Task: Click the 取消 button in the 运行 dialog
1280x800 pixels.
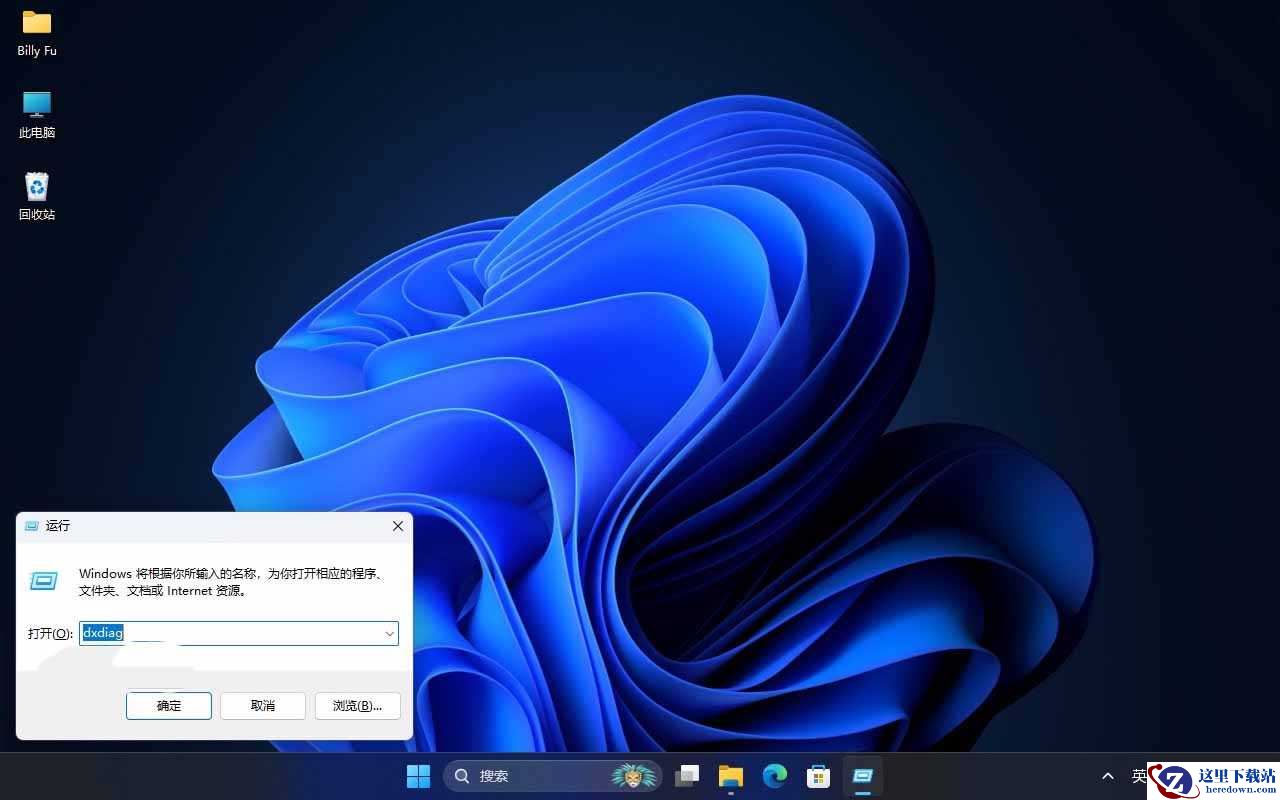Action: click(x=263, y=706)
